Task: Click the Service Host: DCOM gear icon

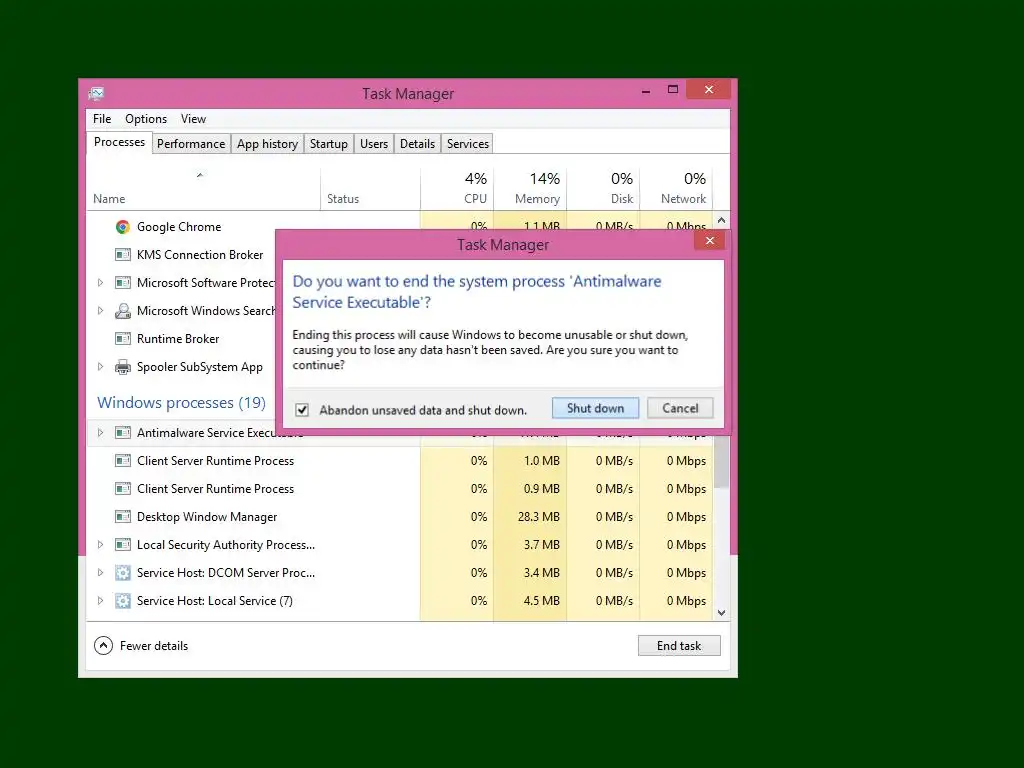Action: tap(122, 573)
